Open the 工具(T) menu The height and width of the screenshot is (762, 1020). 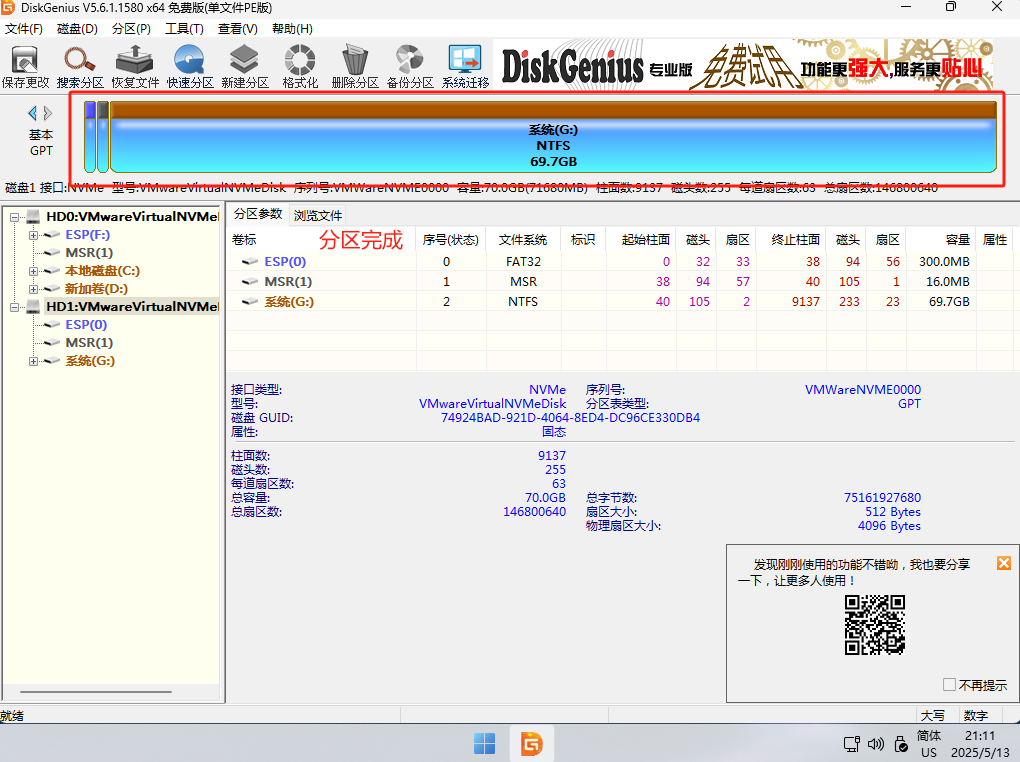184,29
